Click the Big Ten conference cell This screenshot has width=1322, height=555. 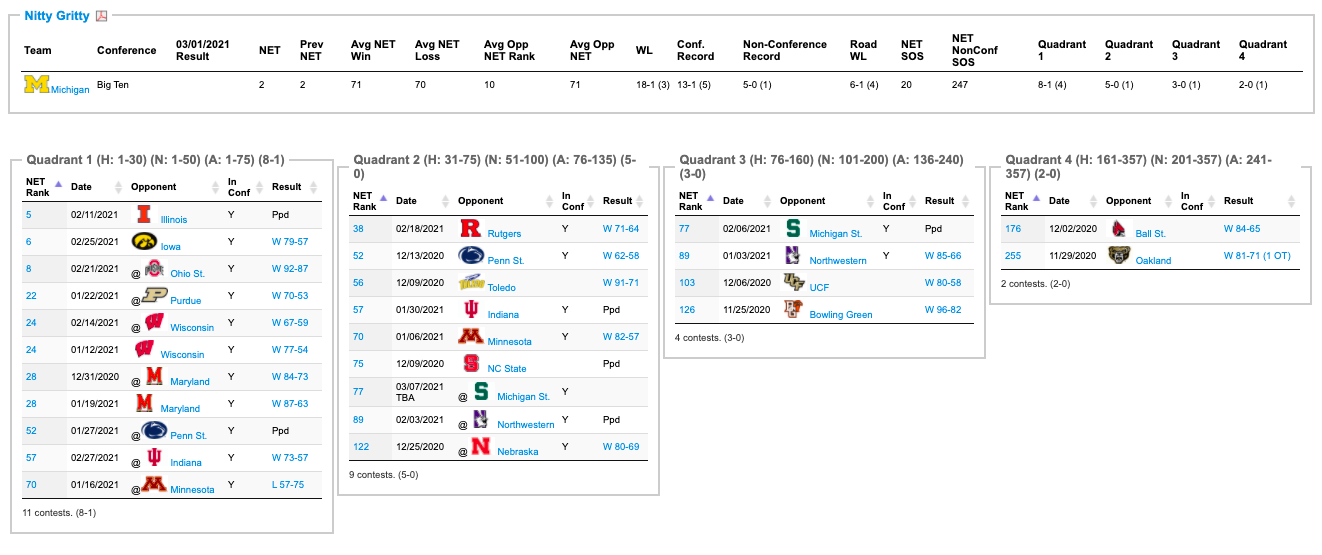[113, 85]
